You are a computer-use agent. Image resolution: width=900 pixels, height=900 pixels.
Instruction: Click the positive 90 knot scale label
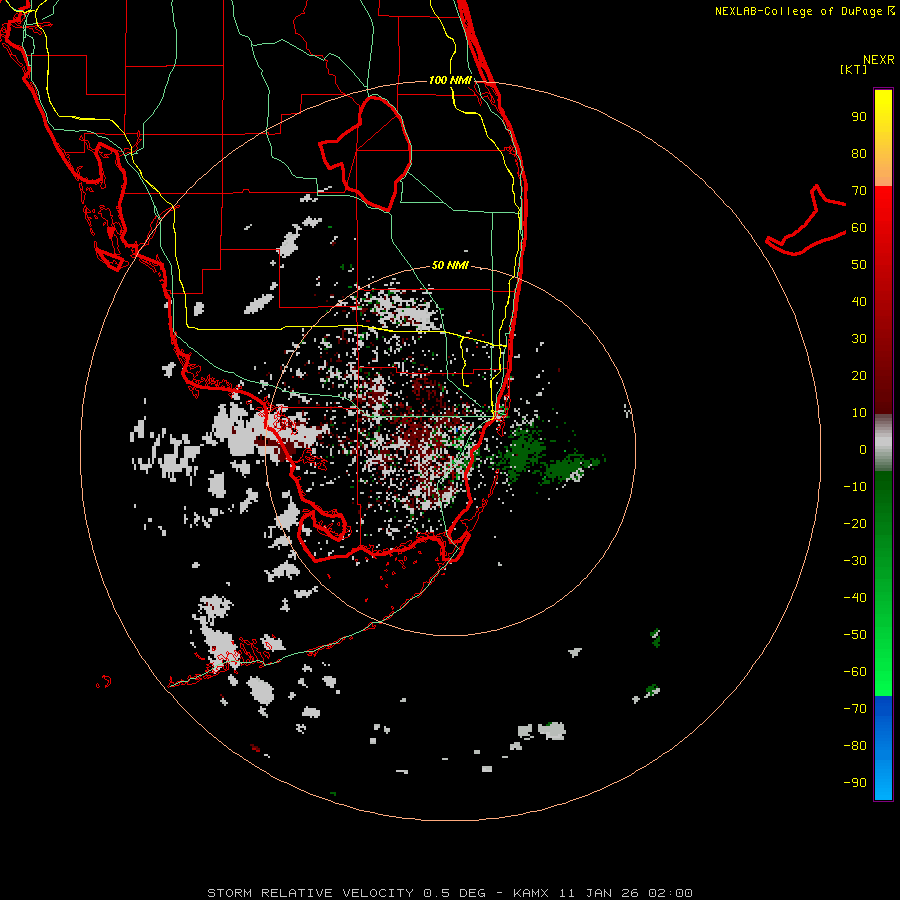[x=859, y=117]
